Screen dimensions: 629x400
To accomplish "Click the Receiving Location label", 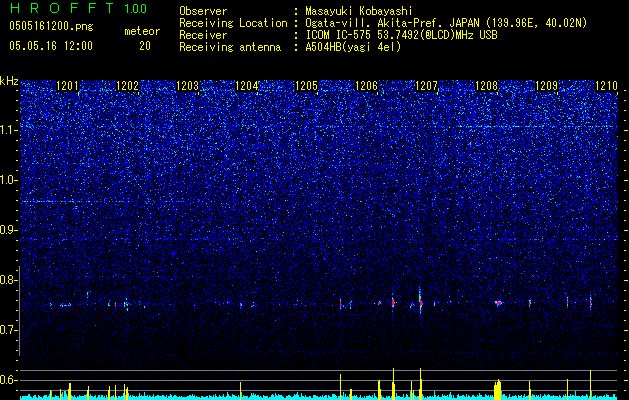I will coord(233,23).
